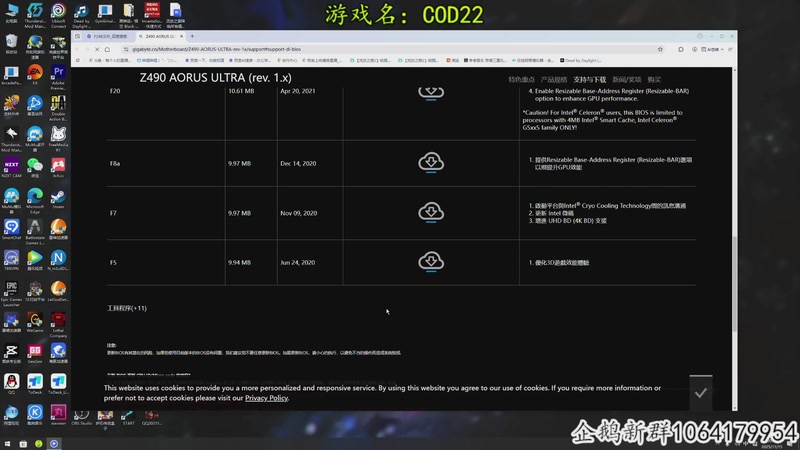800x450 pixels.
Task: Open the Epic Games Launcher desktop icon
Action: click(11, 293)
